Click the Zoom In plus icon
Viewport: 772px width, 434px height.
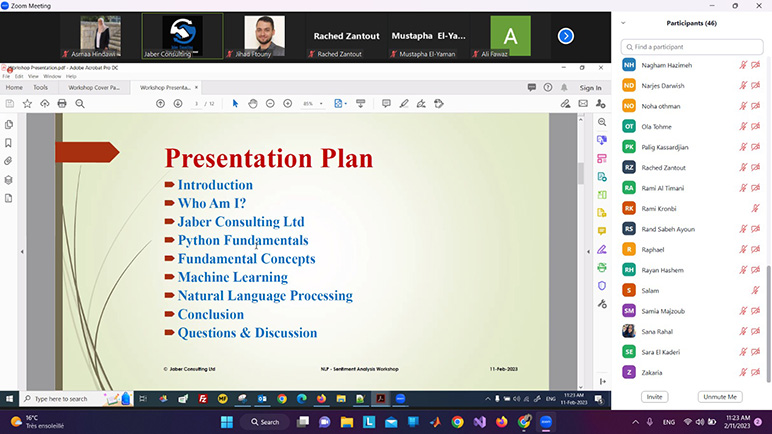click(x=288, y=103)
